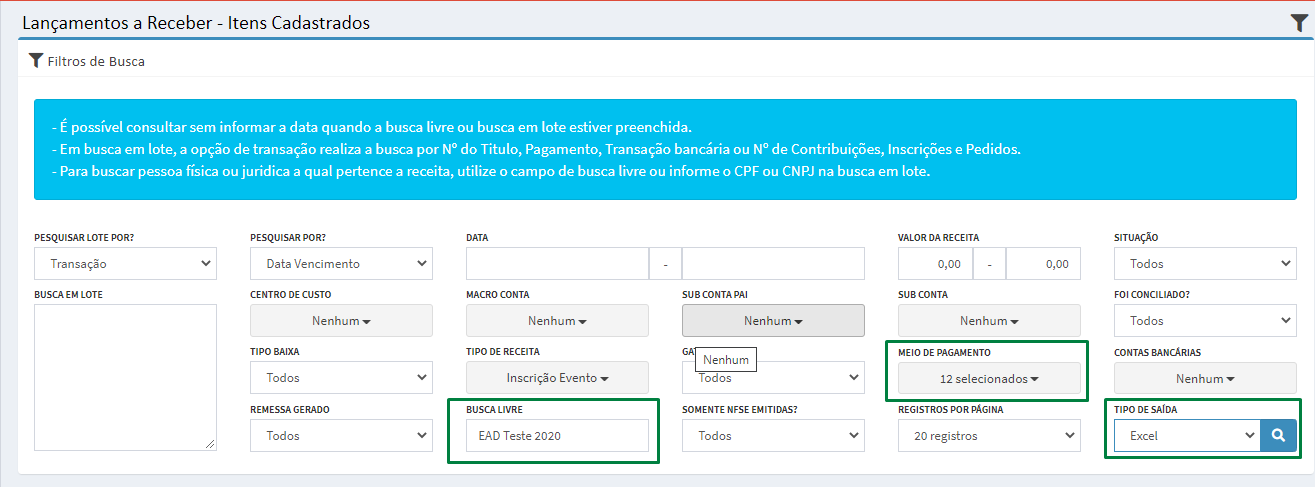Open the Foi Conciliado dropdown
The image size is (1315, 487).
pos(1205,321)
